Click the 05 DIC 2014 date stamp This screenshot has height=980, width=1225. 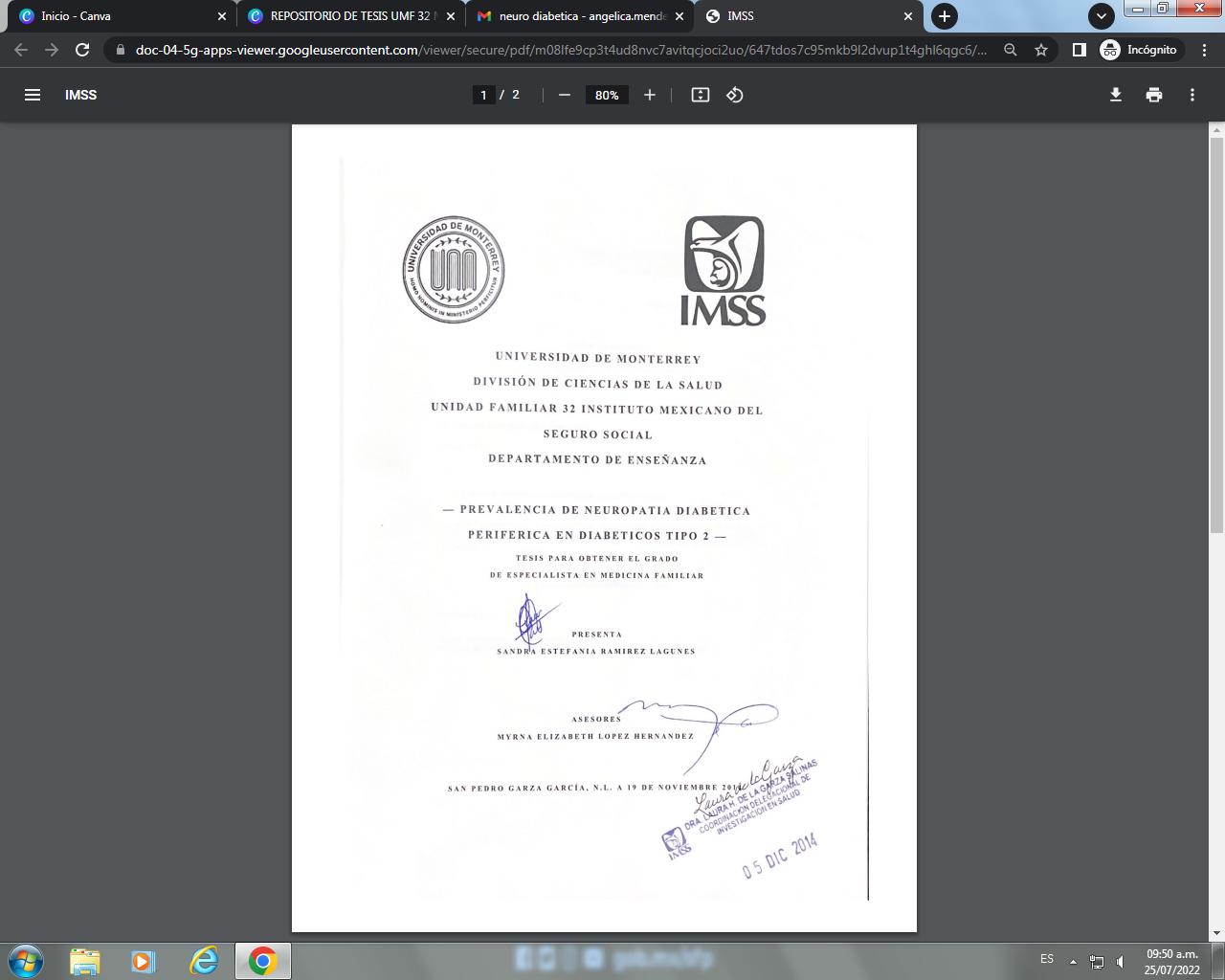780,857
